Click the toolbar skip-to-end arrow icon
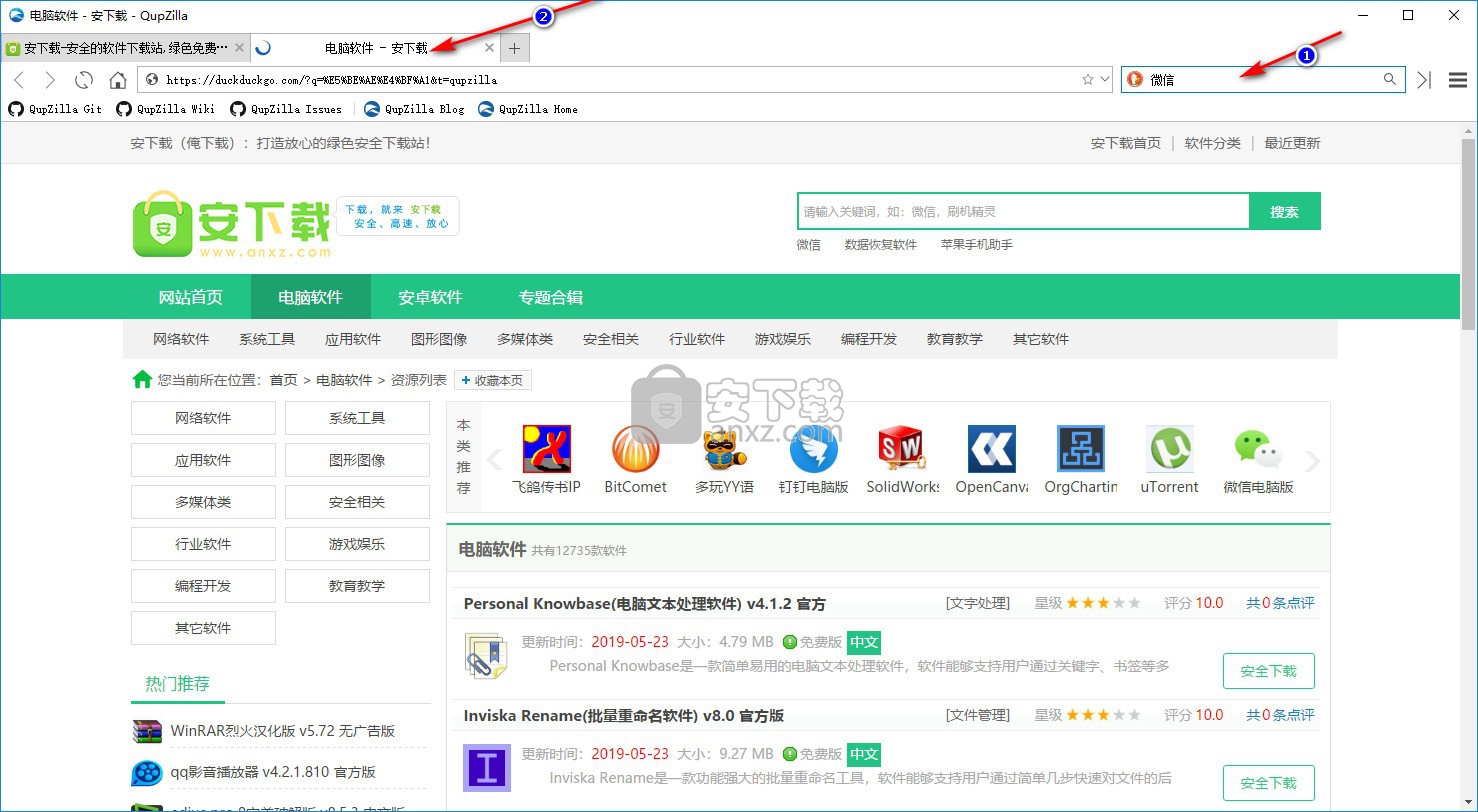Image resolution: width=1478 pixels, height=812 pixels. [1424, 80]
